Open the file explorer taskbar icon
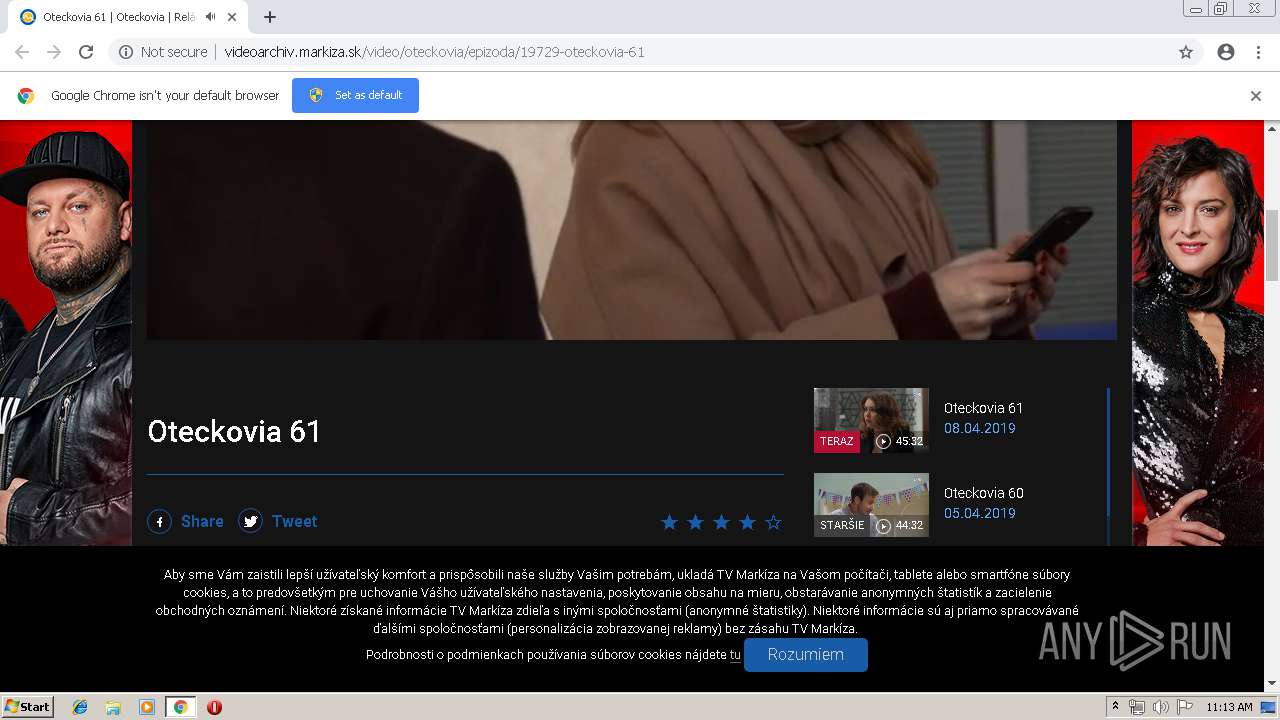1280x720 pixels. tap(113, 707)
